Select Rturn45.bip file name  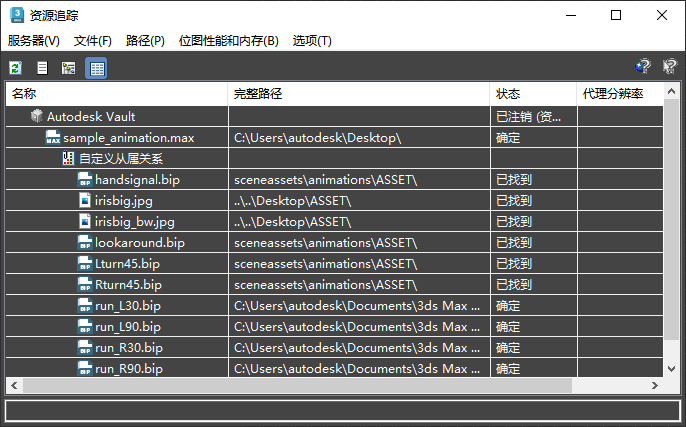(x=128, y=285)
